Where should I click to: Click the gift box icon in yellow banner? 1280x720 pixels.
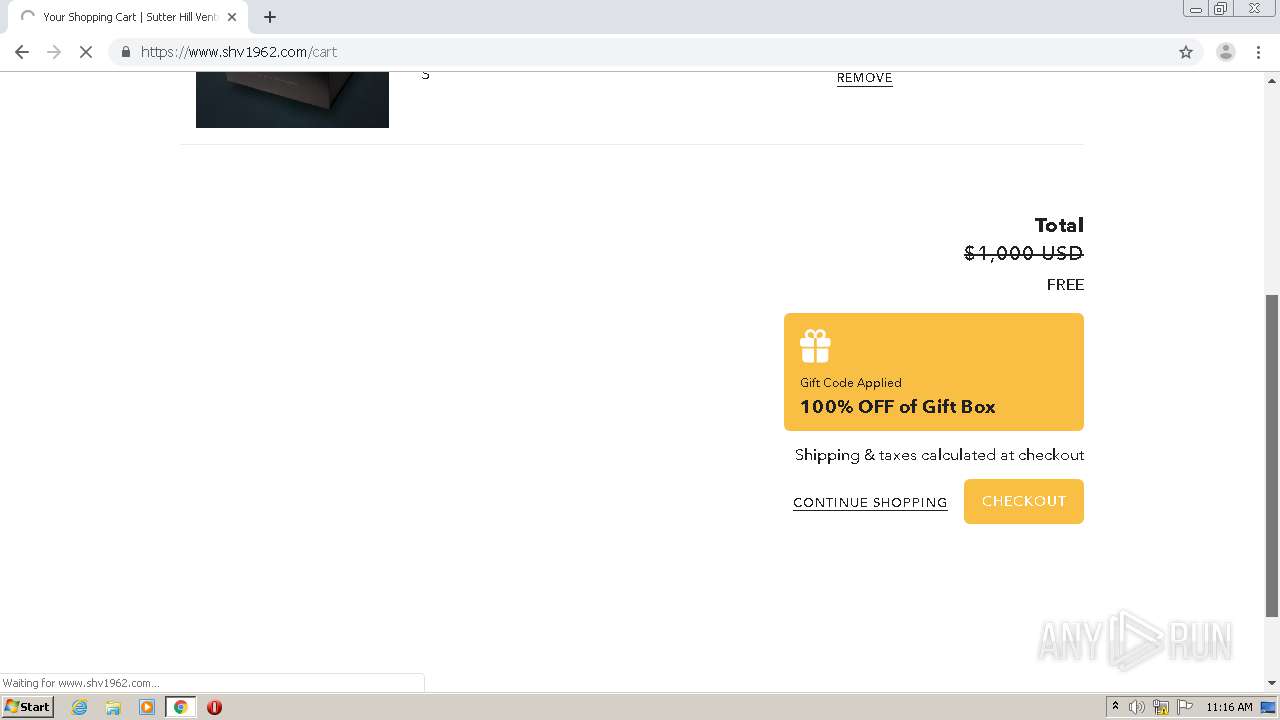coord(815,346)
